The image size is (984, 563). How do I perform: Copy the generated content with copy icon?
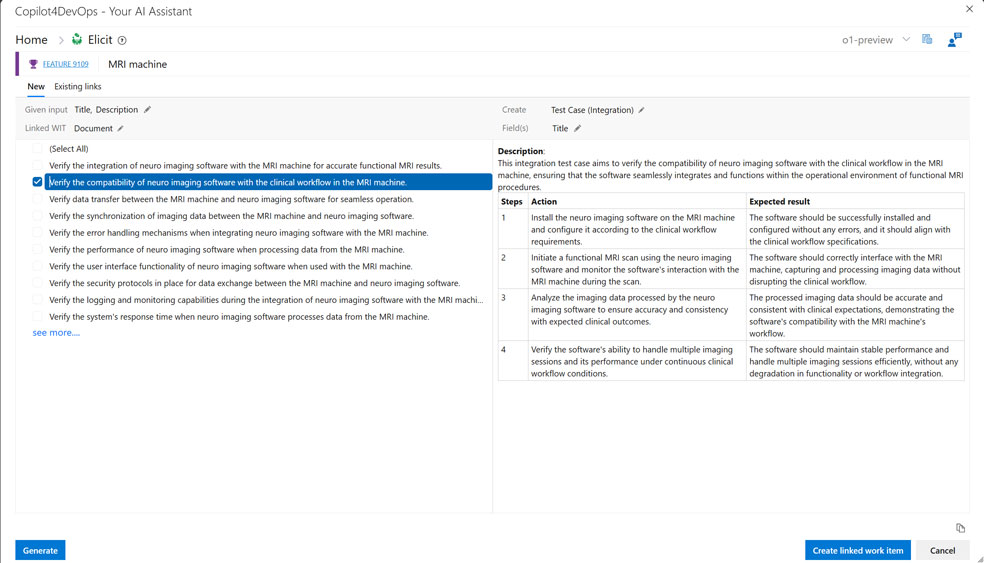[960, 528]
